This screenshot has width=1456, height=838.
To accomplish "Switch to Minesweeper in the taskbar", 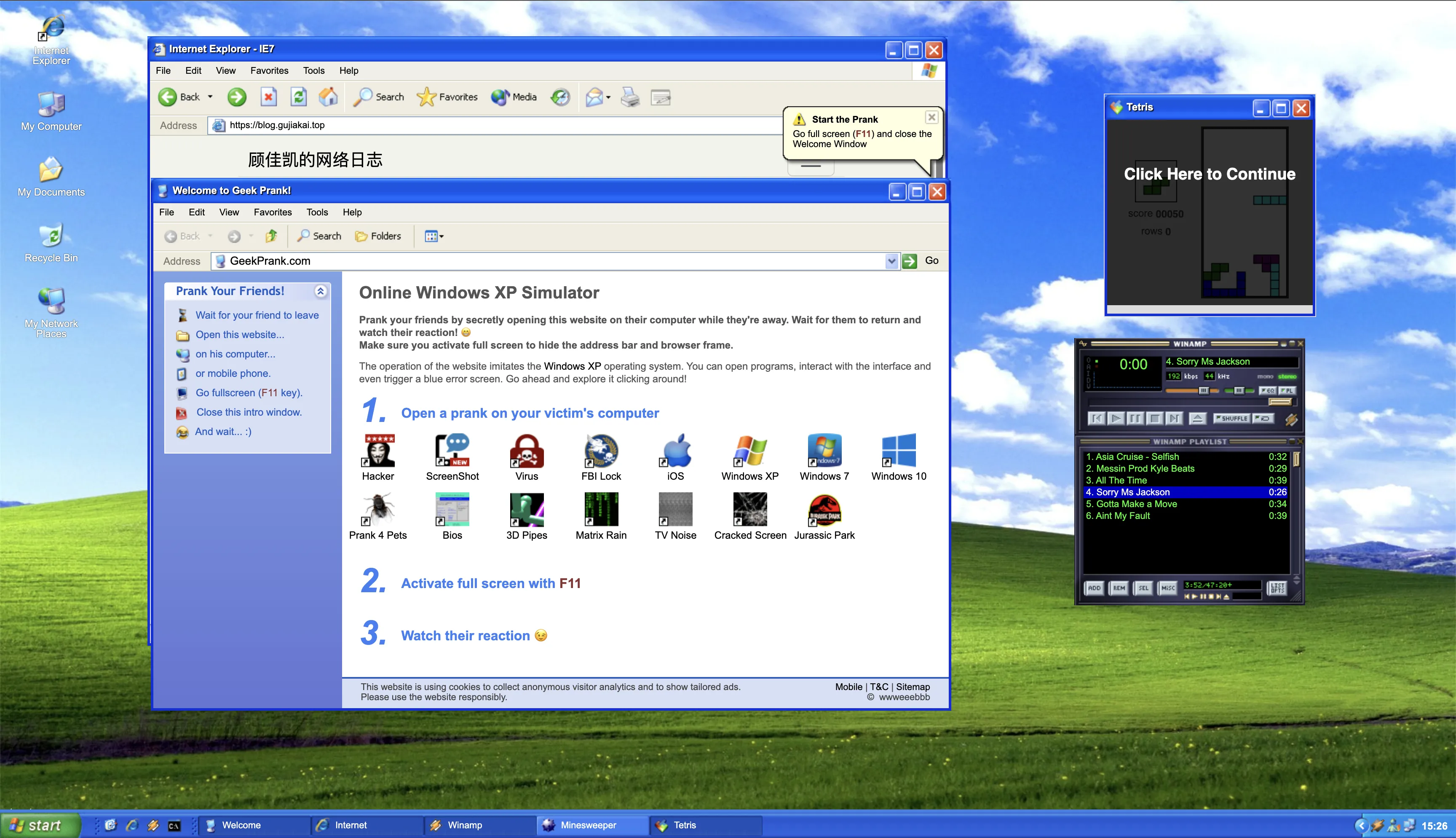I will pyautogui.click(x=592, y=825).
